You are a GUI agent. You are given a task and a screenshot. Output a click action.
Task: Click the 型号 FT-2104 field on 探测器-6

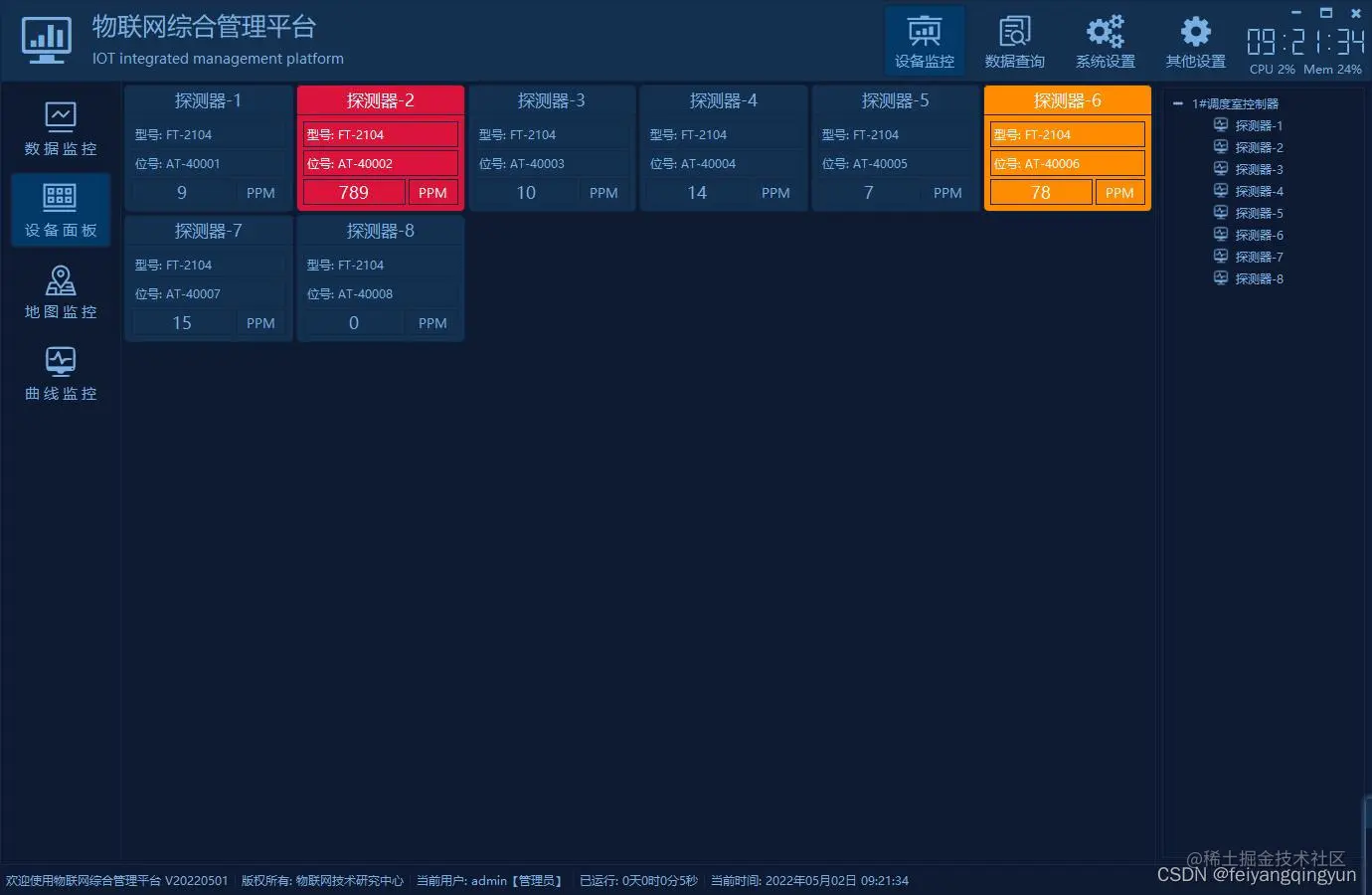(1068, 134)
